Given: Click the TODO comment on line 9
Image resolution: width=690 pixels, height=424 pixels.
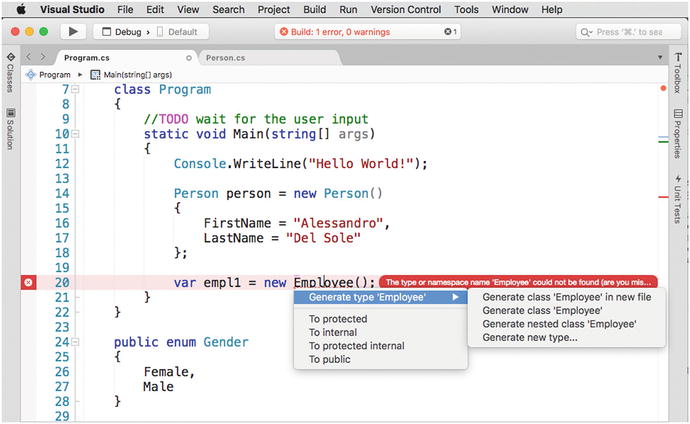Looking at the screenshot, I should (256, 119).
